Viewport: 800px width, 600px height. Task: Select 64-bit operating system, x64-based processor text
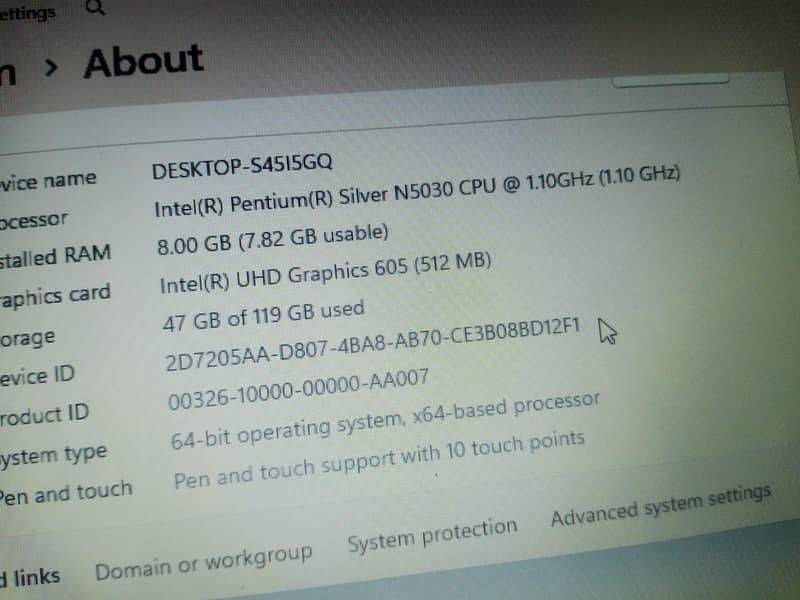click(385, 421)
